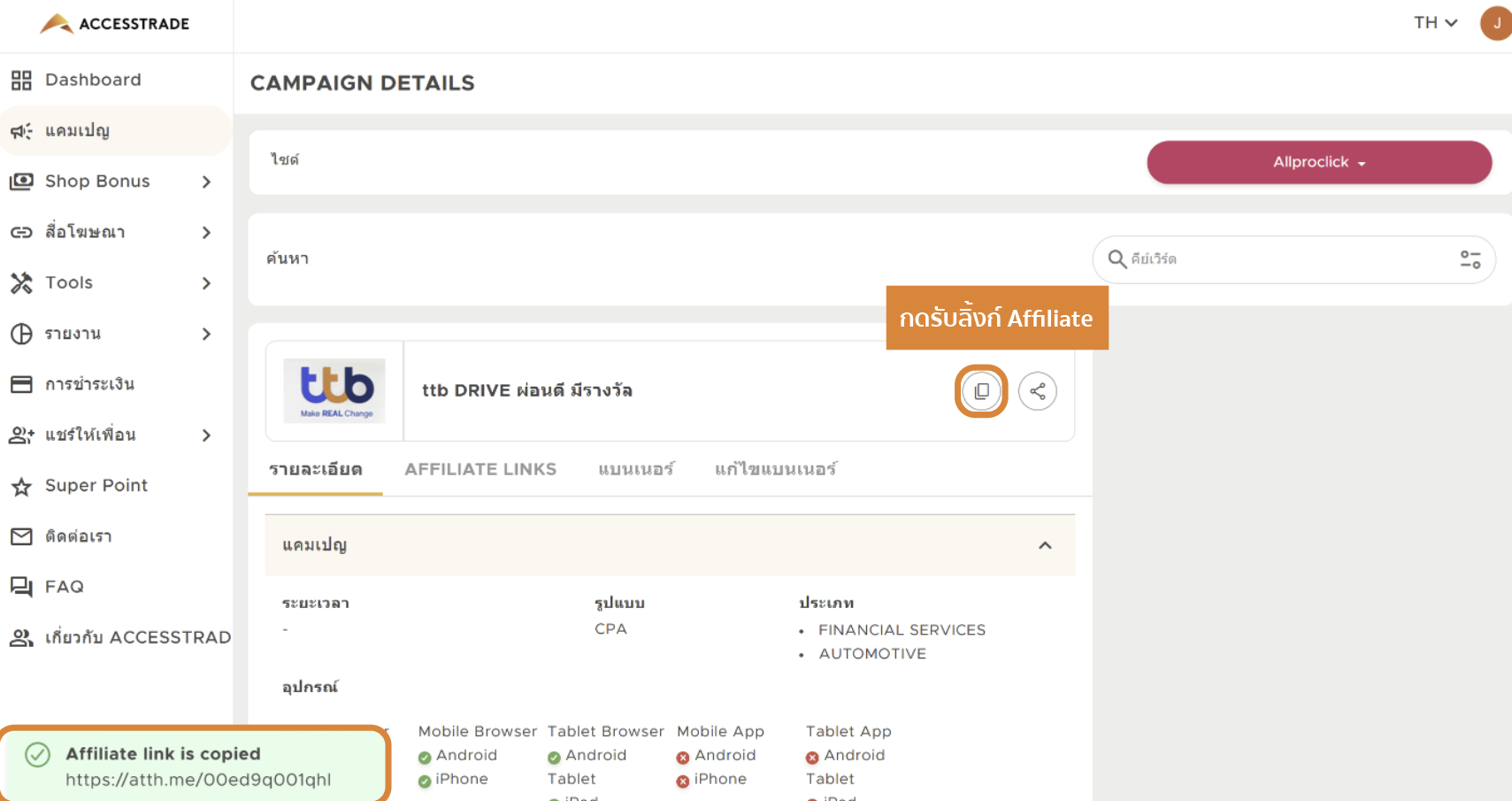Viewport: 1512px width, 801px height.
Task: Click the share icon next to ttb DRIVE
Action: 1037,391
